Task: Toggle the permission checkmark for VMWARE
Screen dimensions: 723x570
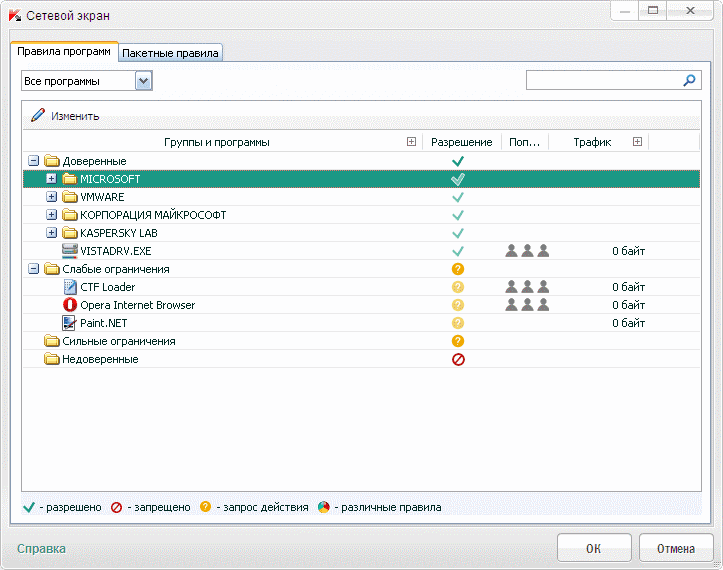Action: [x=458, y=197]
